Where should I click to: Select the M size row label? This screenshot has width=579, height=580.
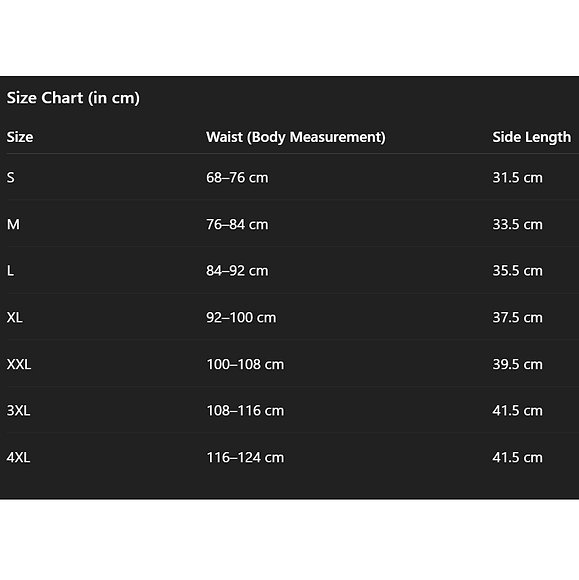[x=13, y=225]
